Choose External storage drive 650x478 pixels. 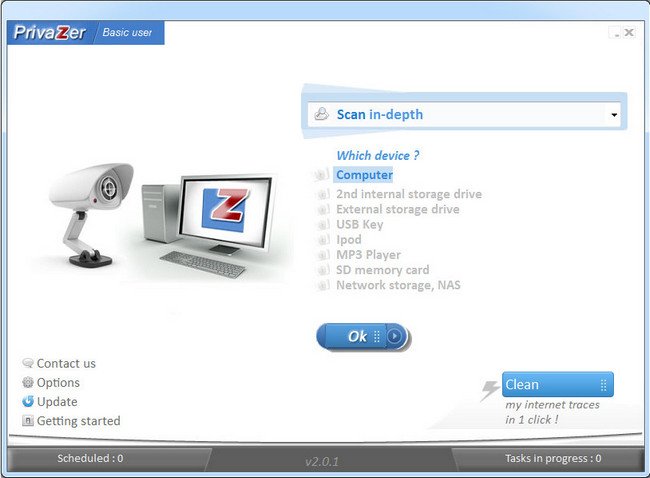[x=398, y=209]
